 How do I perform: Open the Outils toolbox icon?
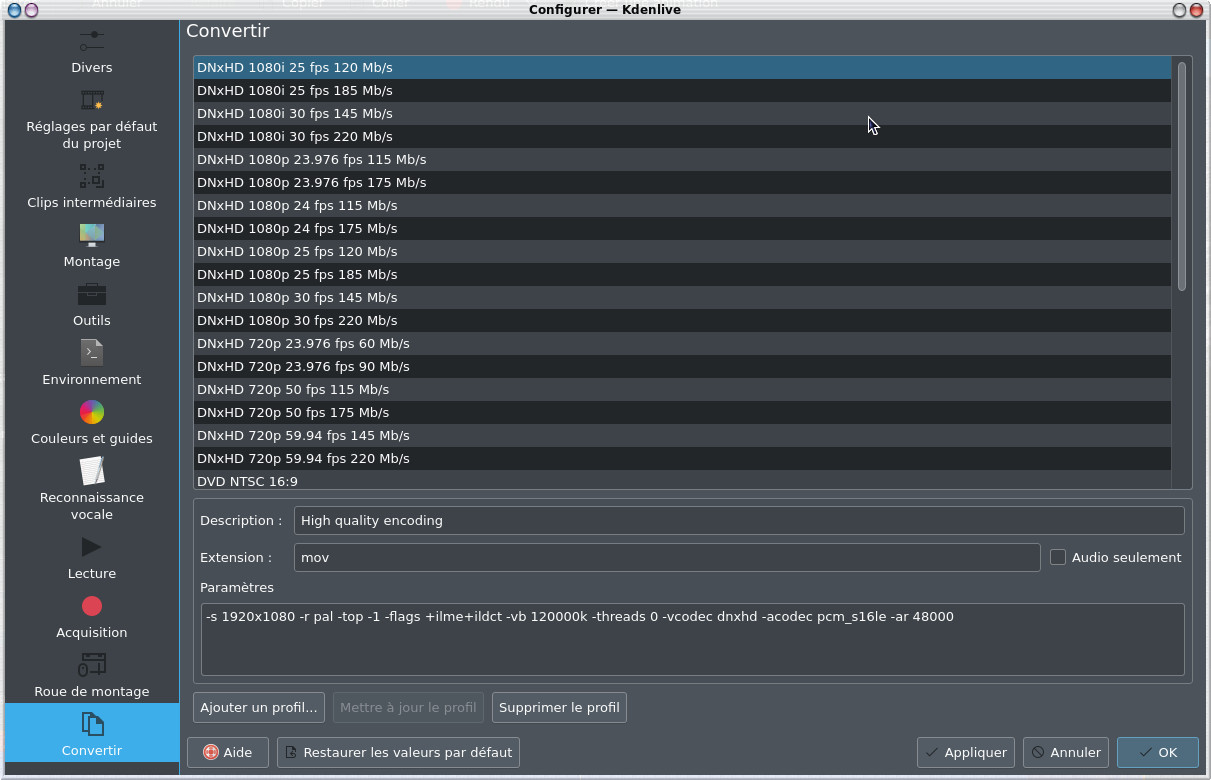point(92,294)
